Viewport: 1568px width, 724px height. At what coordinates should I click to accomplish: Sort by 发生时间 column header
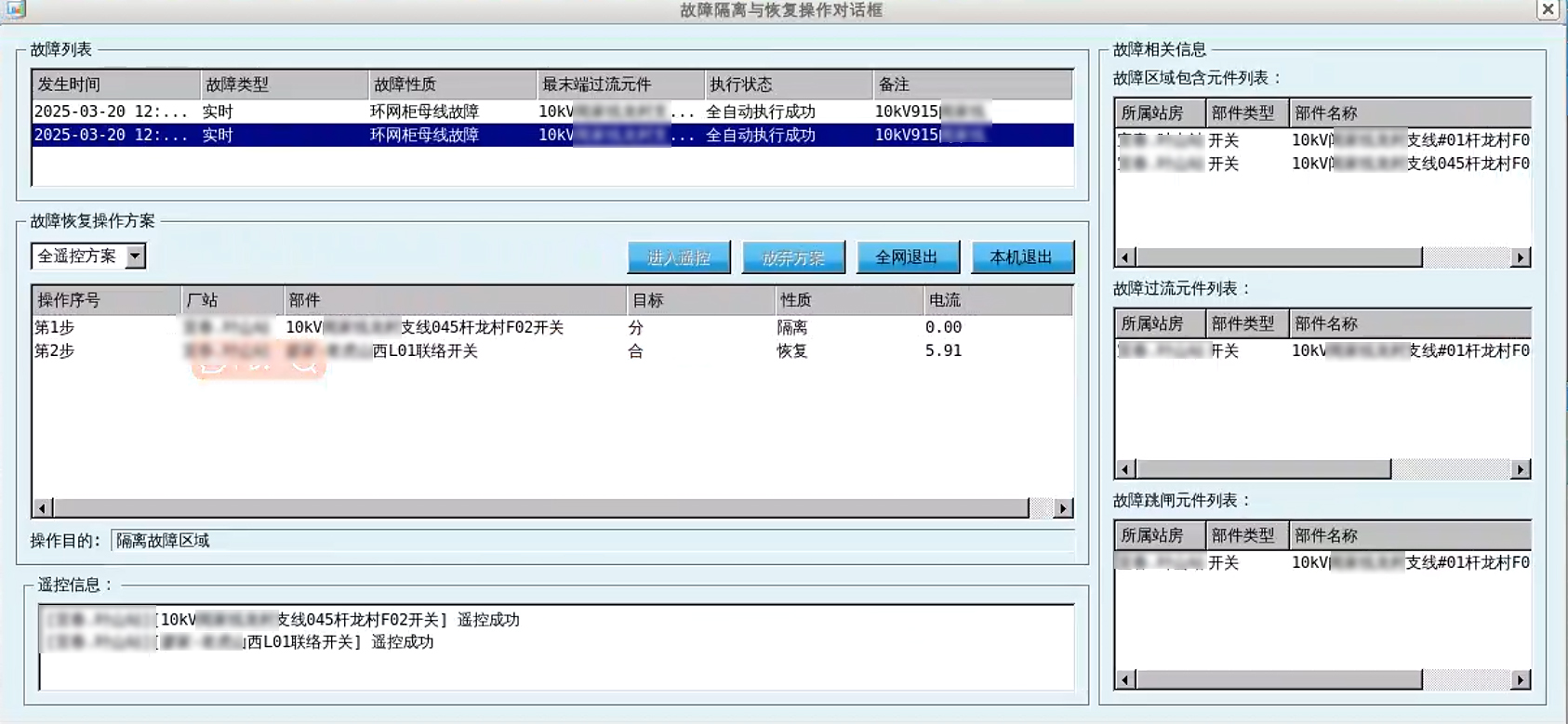pos(115,85)
